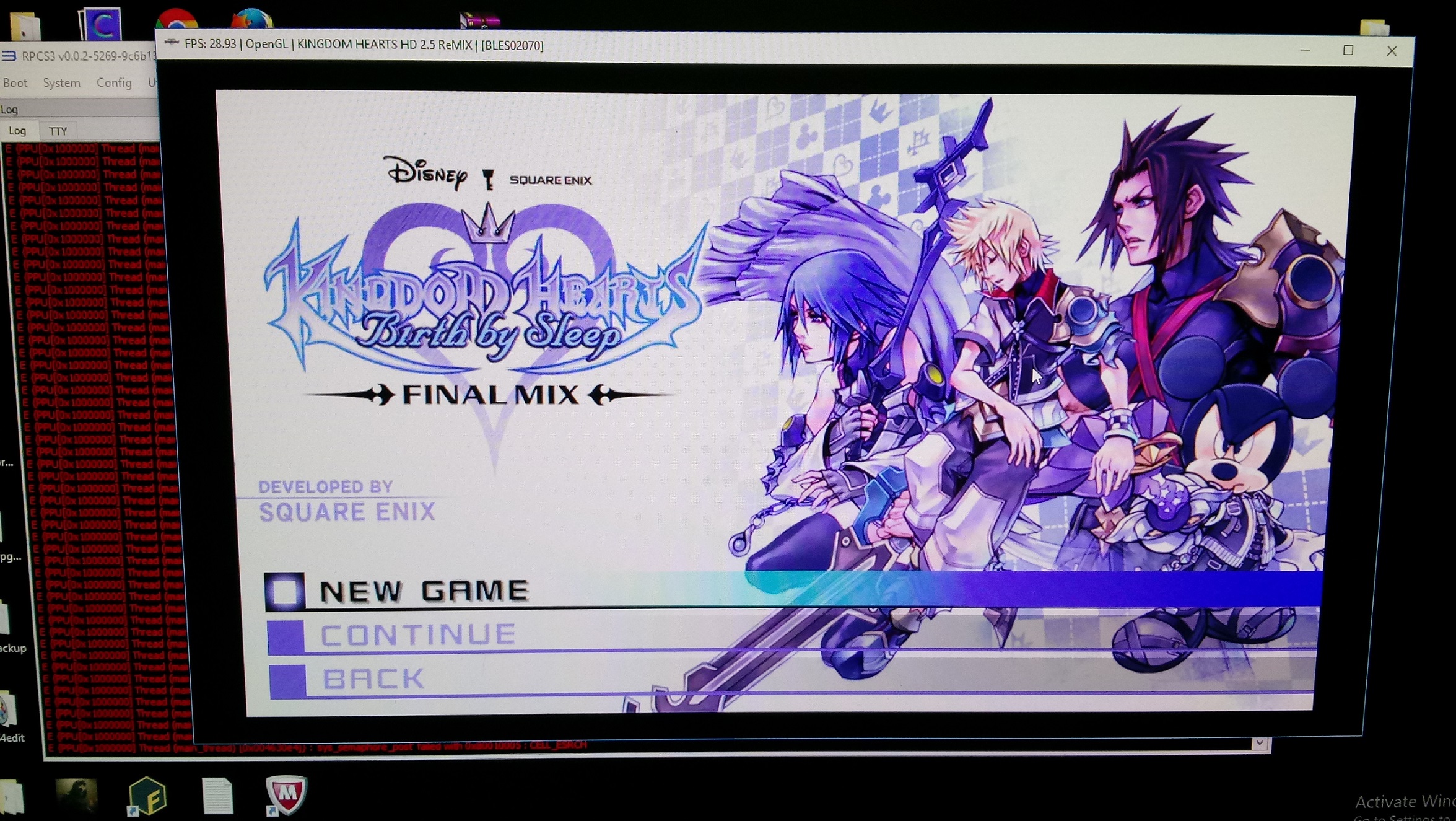The image size is (1456, 821).
Task: Click the game window title bar icon
Action: click(x=172, y=43)
